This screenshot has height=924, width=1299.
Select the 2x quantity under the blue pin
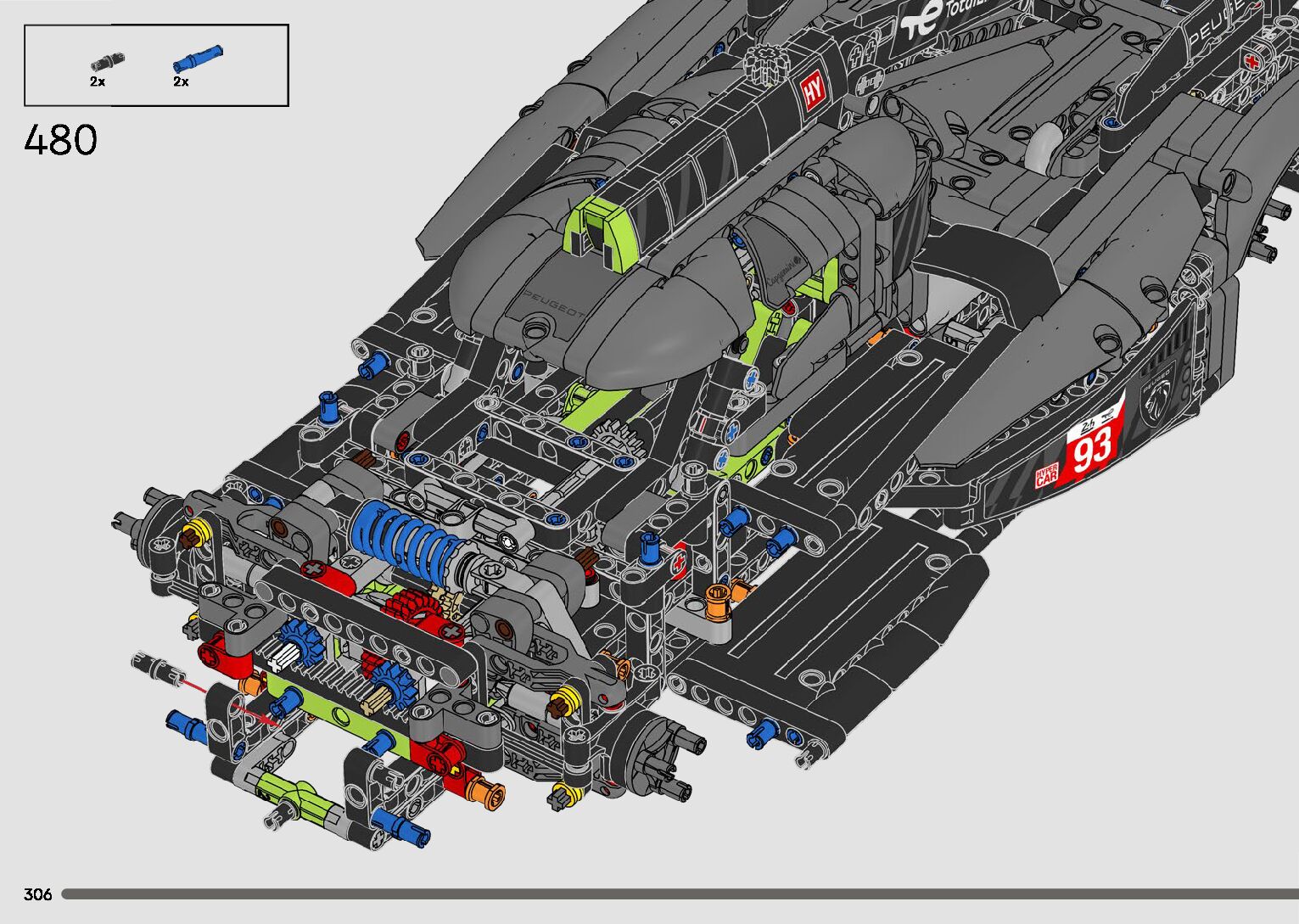point(181,81)
